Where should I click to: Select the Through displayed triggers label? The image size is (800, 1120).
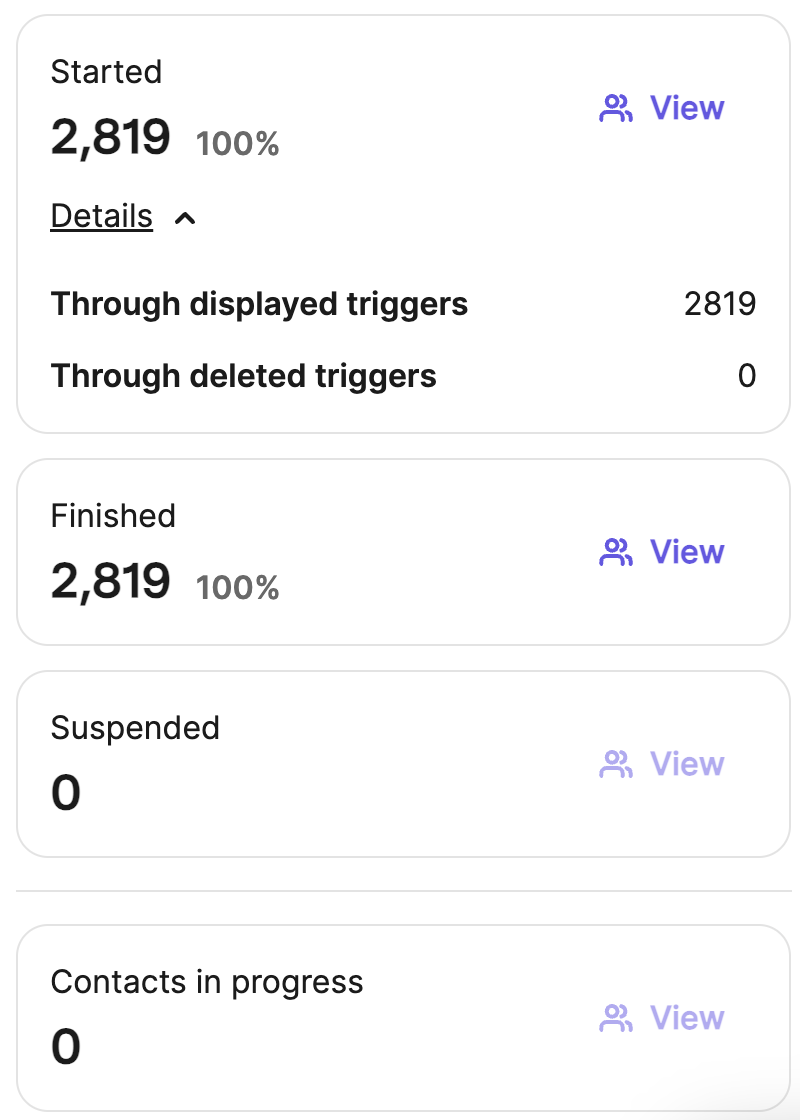pos(259,304)
